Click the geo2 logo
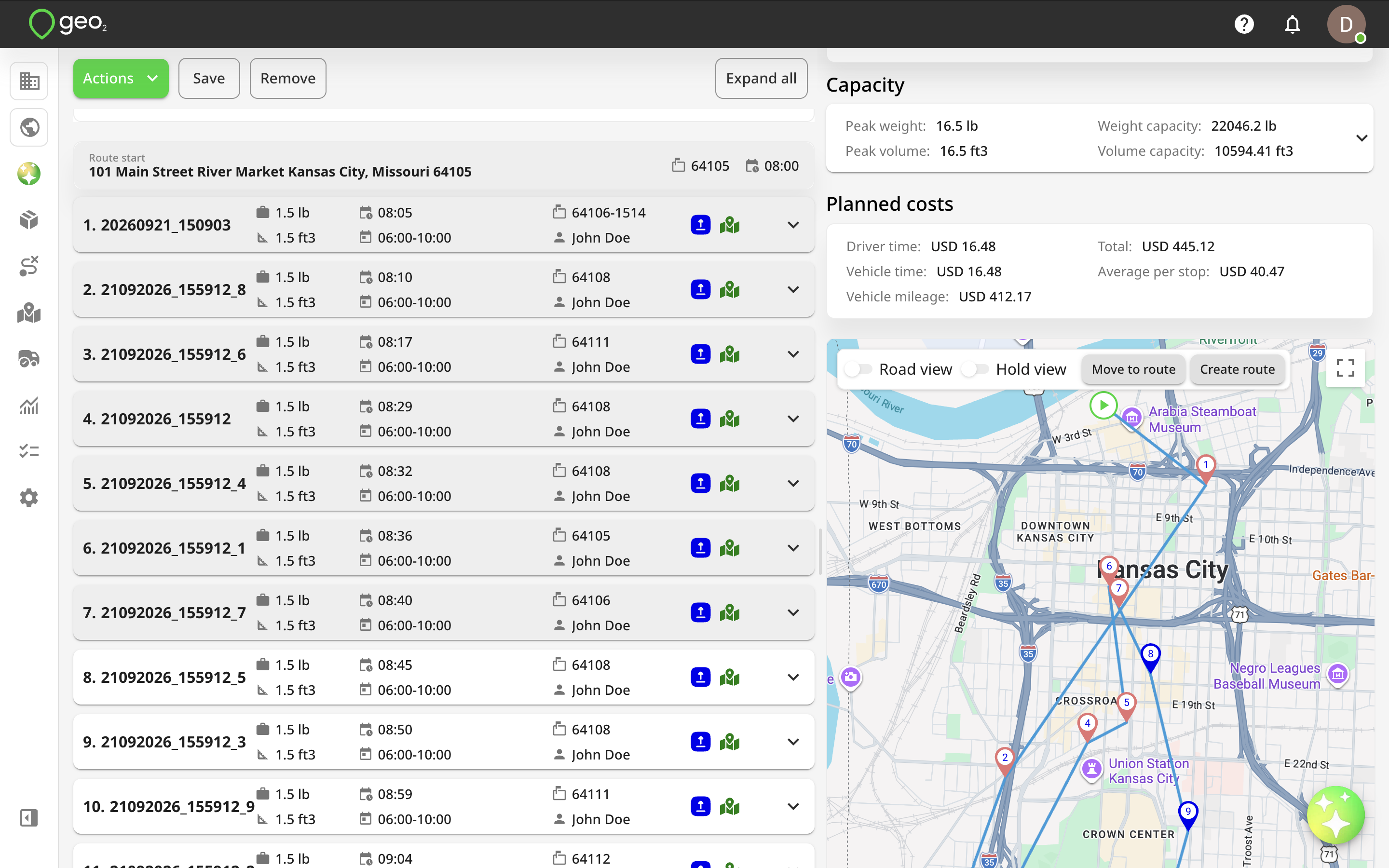 click(x=68, y=24)
